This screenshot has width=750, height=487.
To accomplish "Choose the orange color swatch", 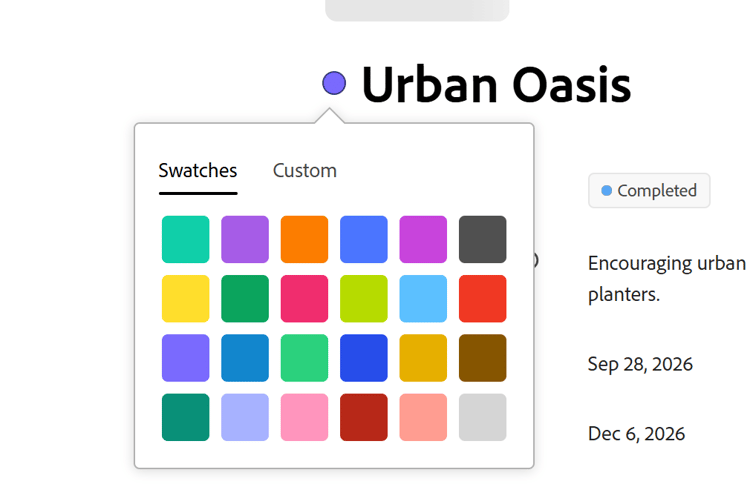I will (x=304, y=239).
